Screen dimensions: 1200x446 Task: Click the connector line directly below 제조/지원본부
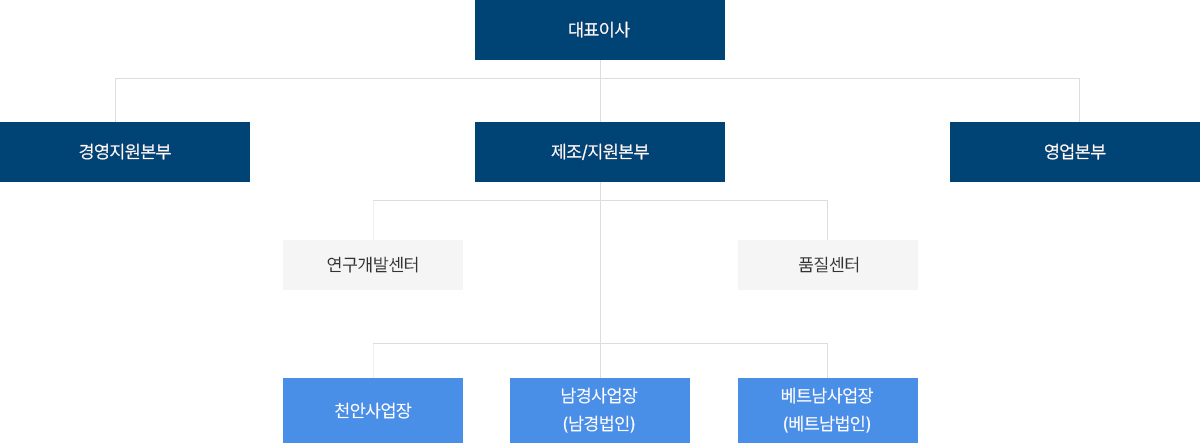[600, 191]
